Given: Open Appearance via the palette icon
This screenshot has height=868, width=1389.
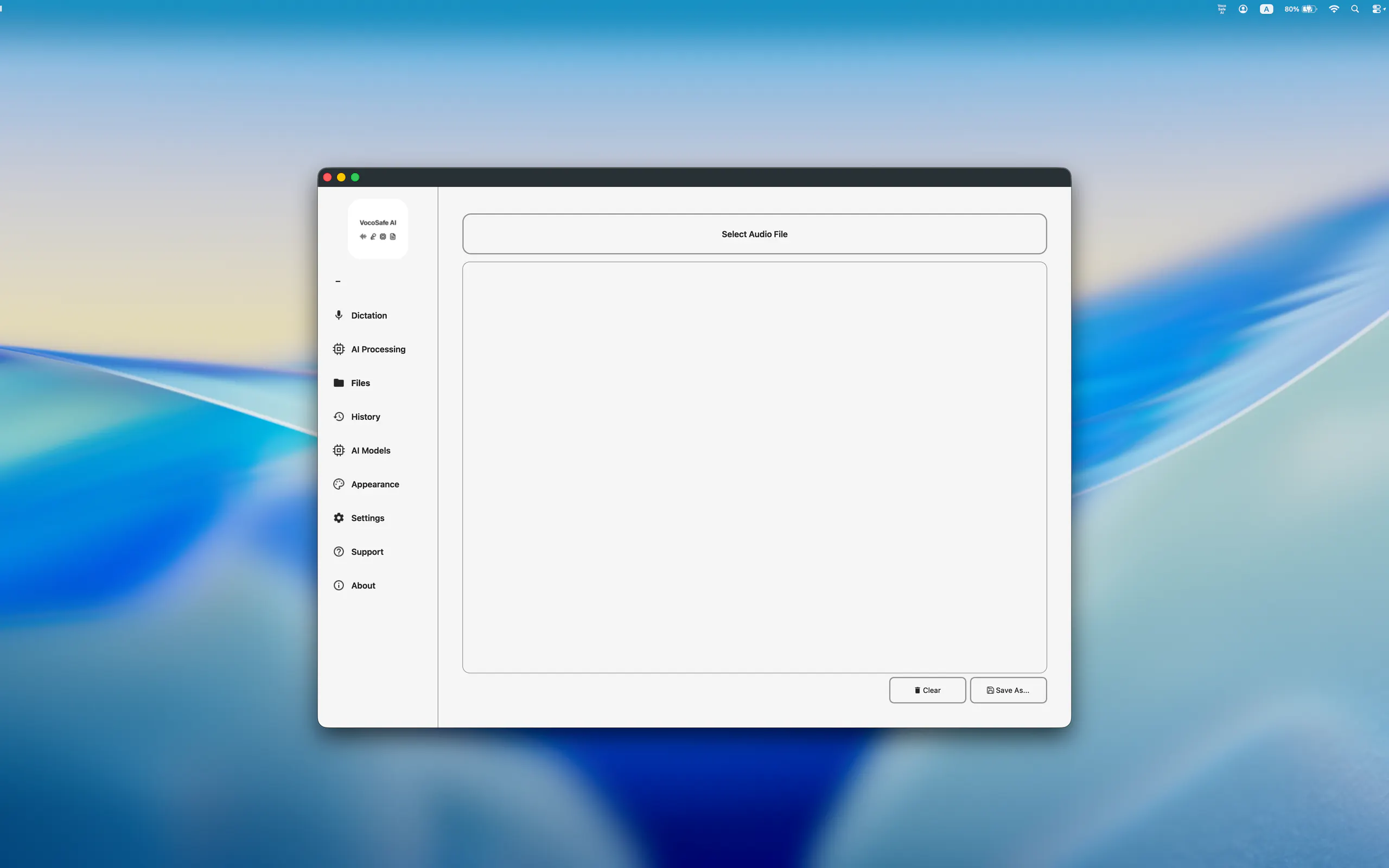Looking at the screenshot, I should click(x=339, y=484).
